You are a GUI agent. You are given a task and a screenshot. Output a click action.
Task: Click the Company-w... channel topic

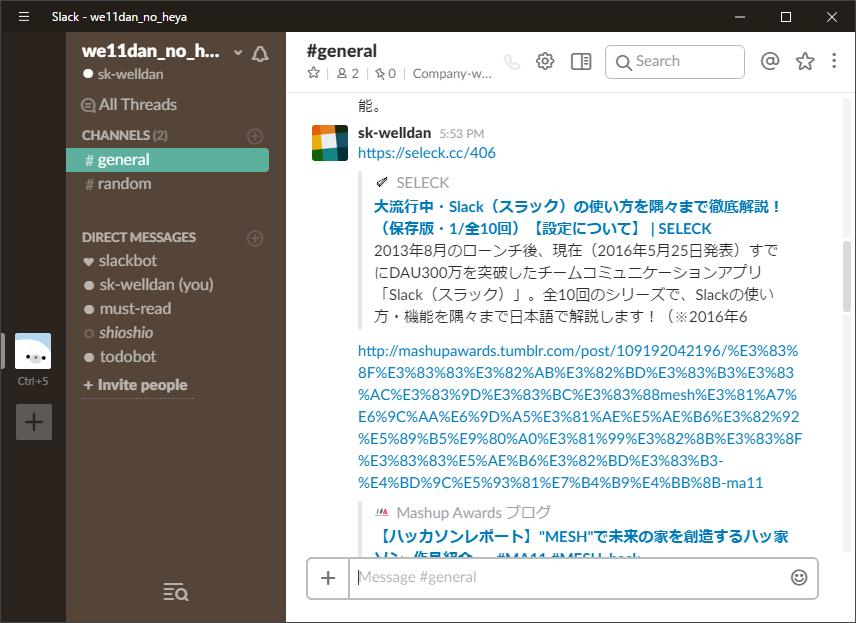pos(452,74)
